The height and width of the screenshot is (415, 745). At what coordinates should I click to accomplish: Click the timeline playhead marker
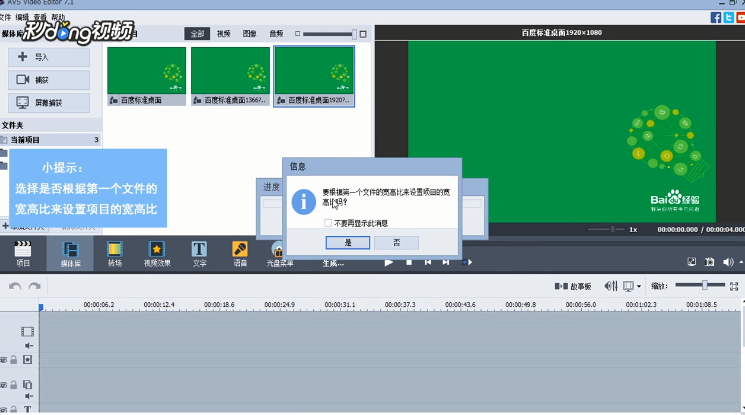tap(41, 307)
